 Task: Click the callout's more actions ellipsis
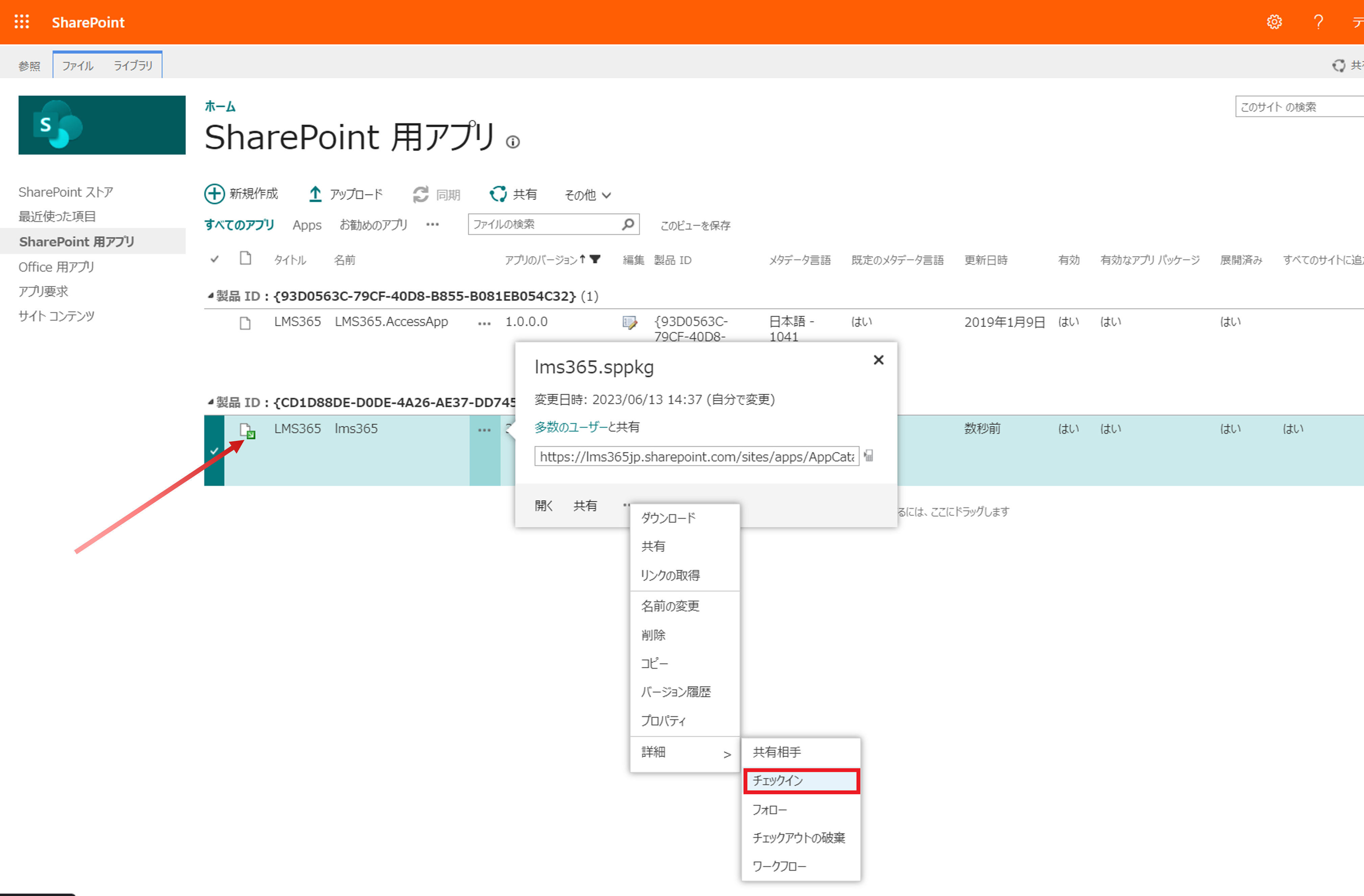626,505
